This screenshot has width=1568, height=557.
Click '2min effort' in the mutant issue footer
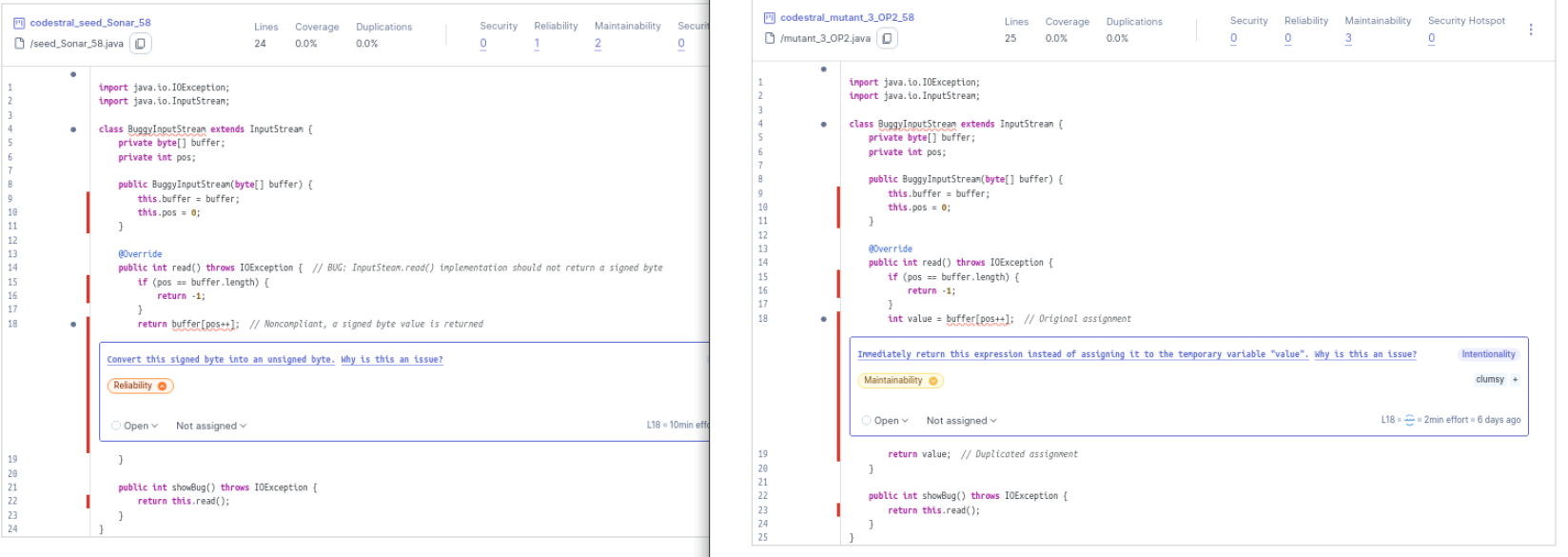tap(1446, 420)
